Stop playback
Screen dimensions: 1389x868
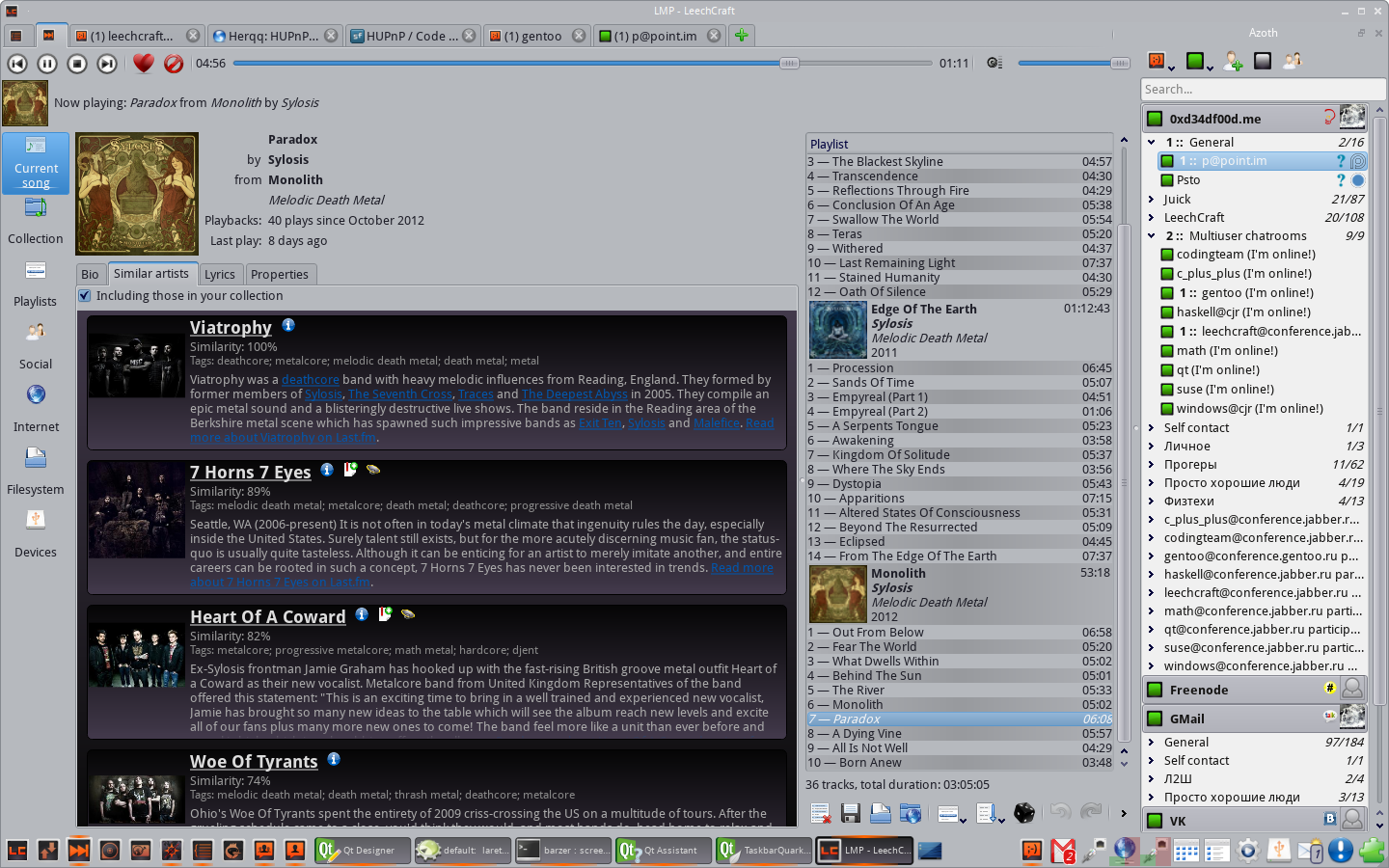pyautogui.click(x=77, y=64)
